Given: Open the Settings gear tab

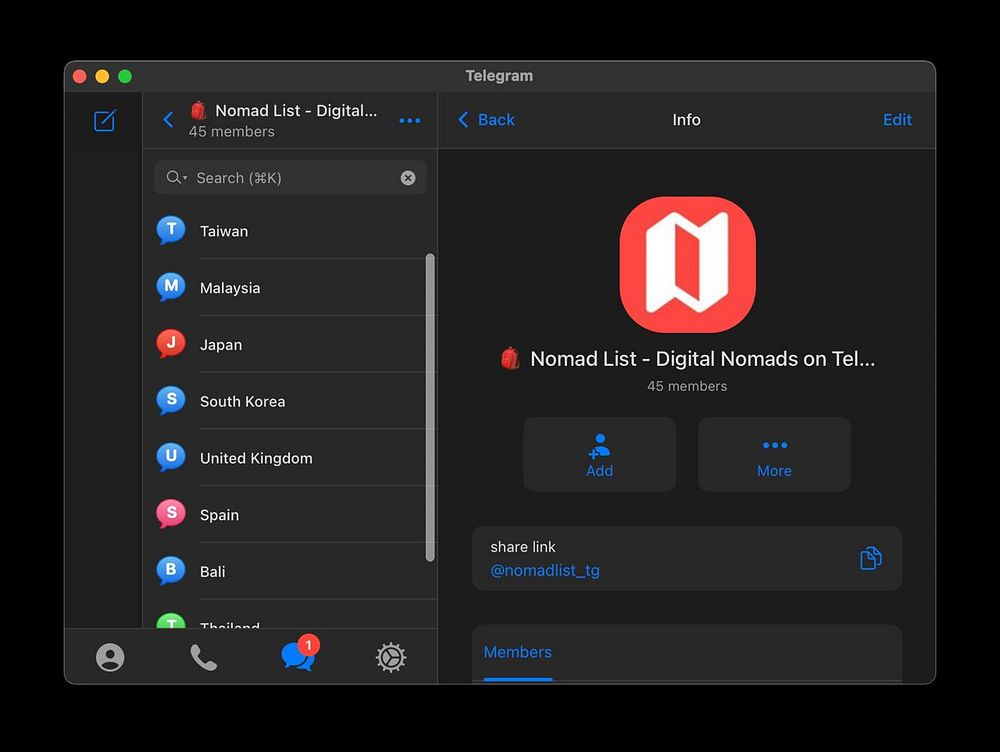Looking at the screenshot, I should (391, 657).
